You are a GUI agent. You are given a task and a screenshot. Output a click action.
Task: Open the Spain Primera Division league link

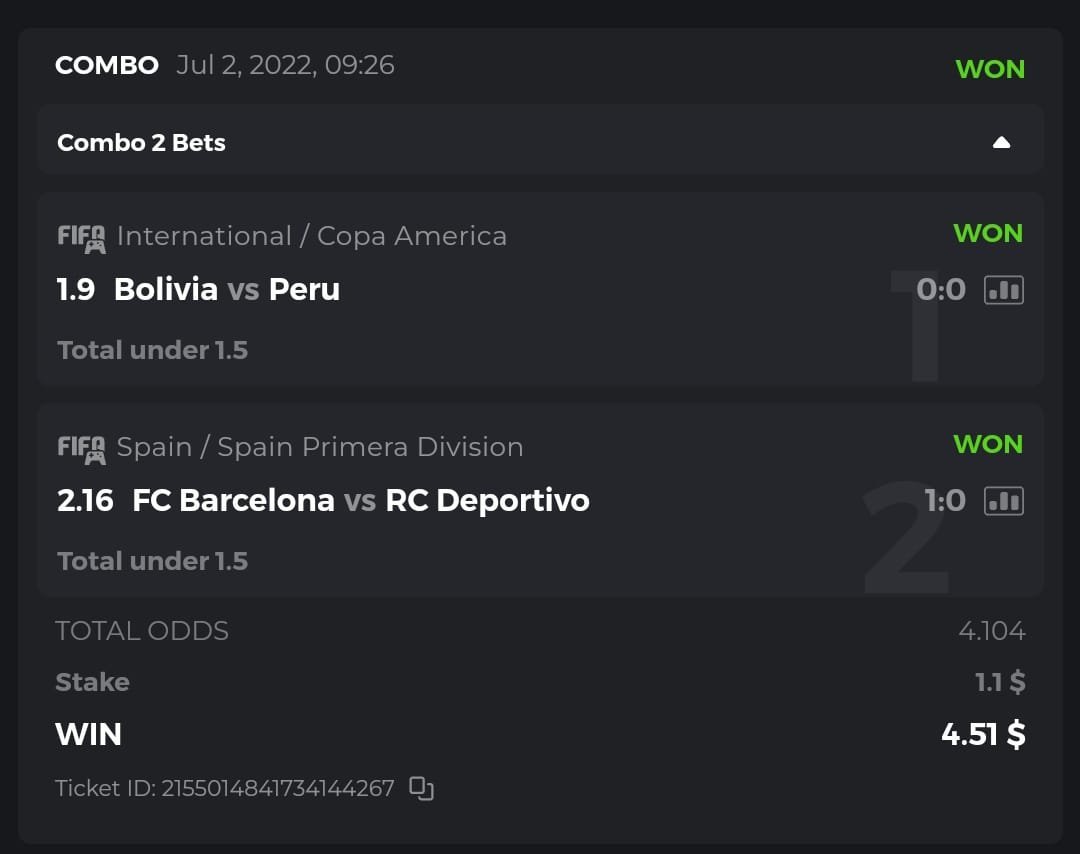(320, 447)
